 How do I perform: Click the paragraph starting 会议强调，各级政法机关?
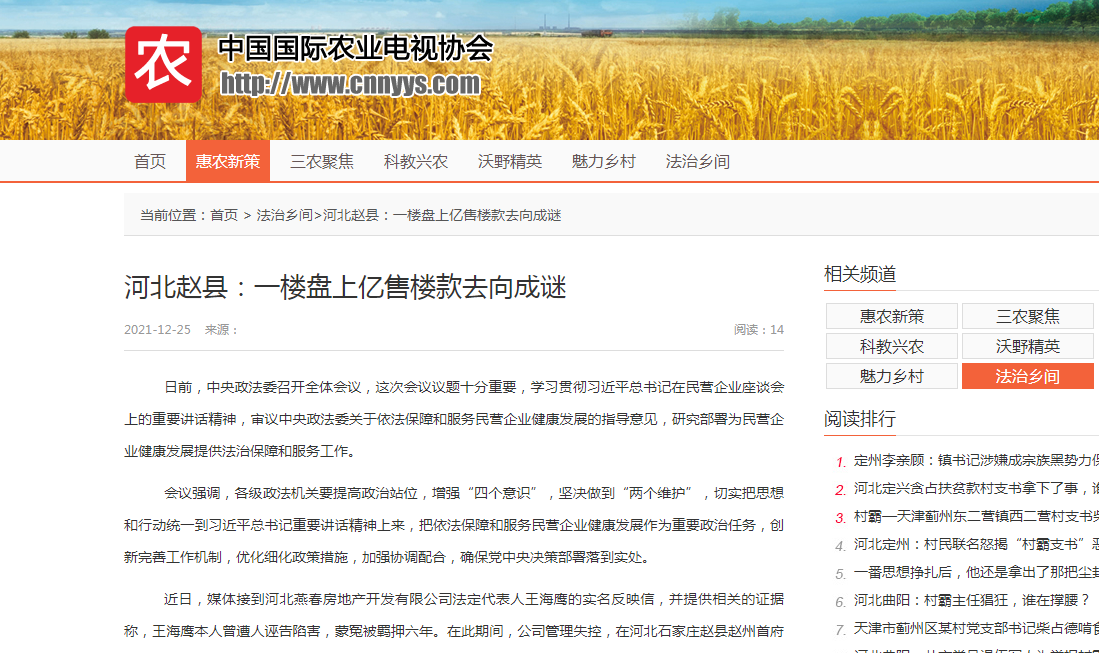(454, 525)
